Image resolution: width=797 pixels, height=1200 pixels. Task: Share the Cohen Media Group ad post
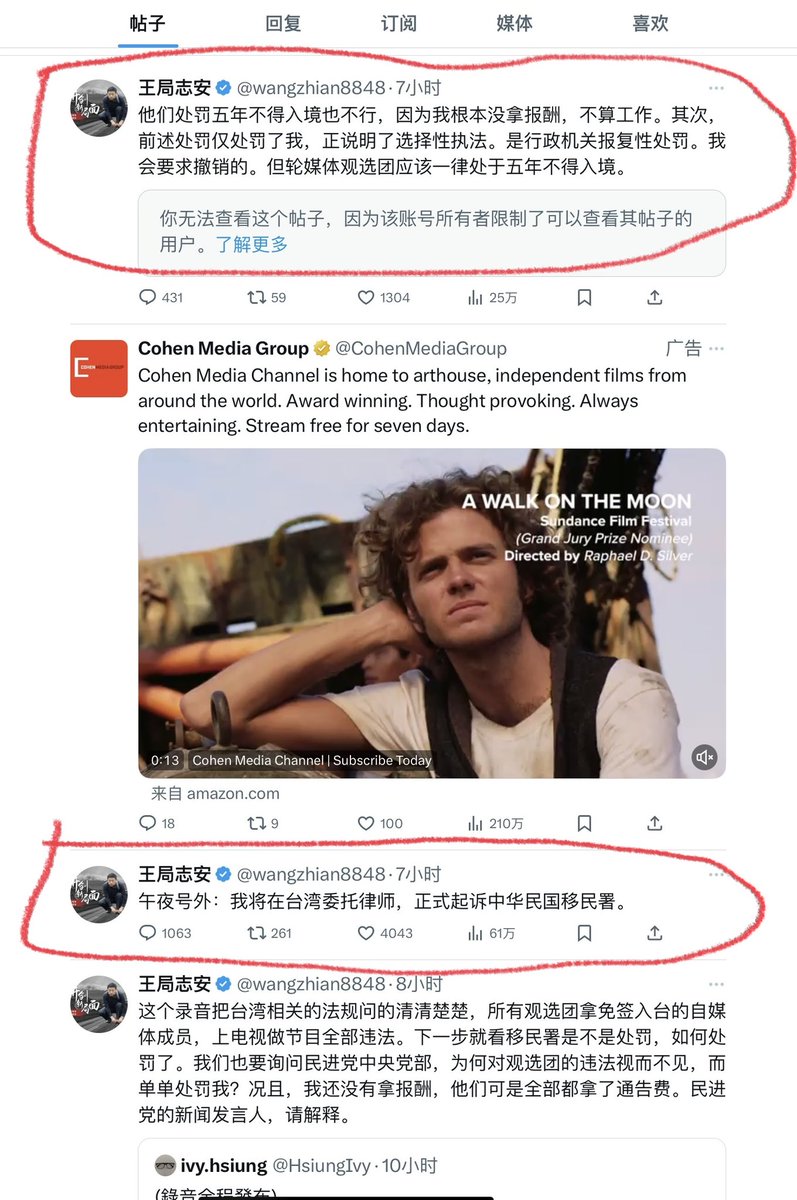coord(655,823)
